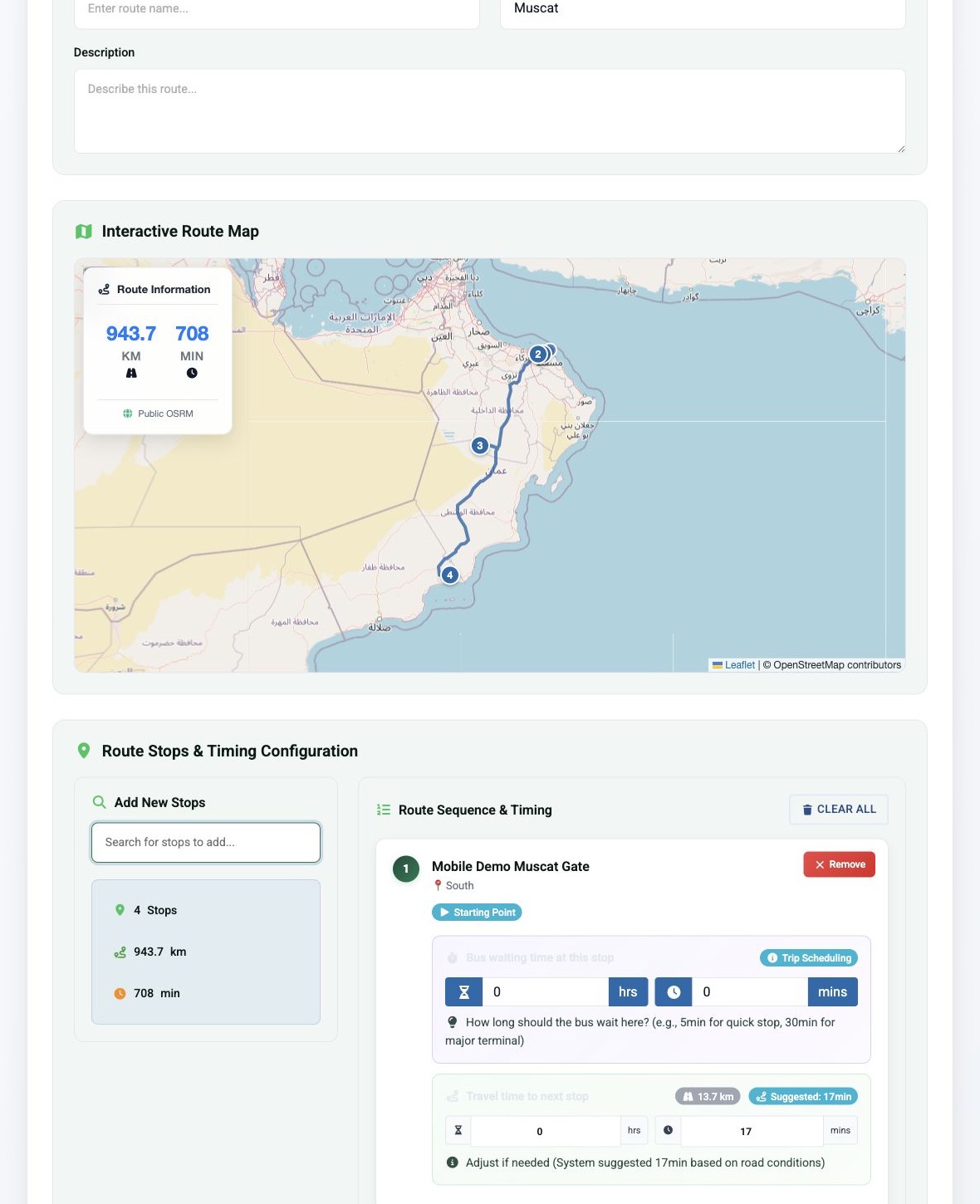The height and width of the screenshot is (1204, 980).
Task: Click the CLEAR ALL button
Action: 839,810
